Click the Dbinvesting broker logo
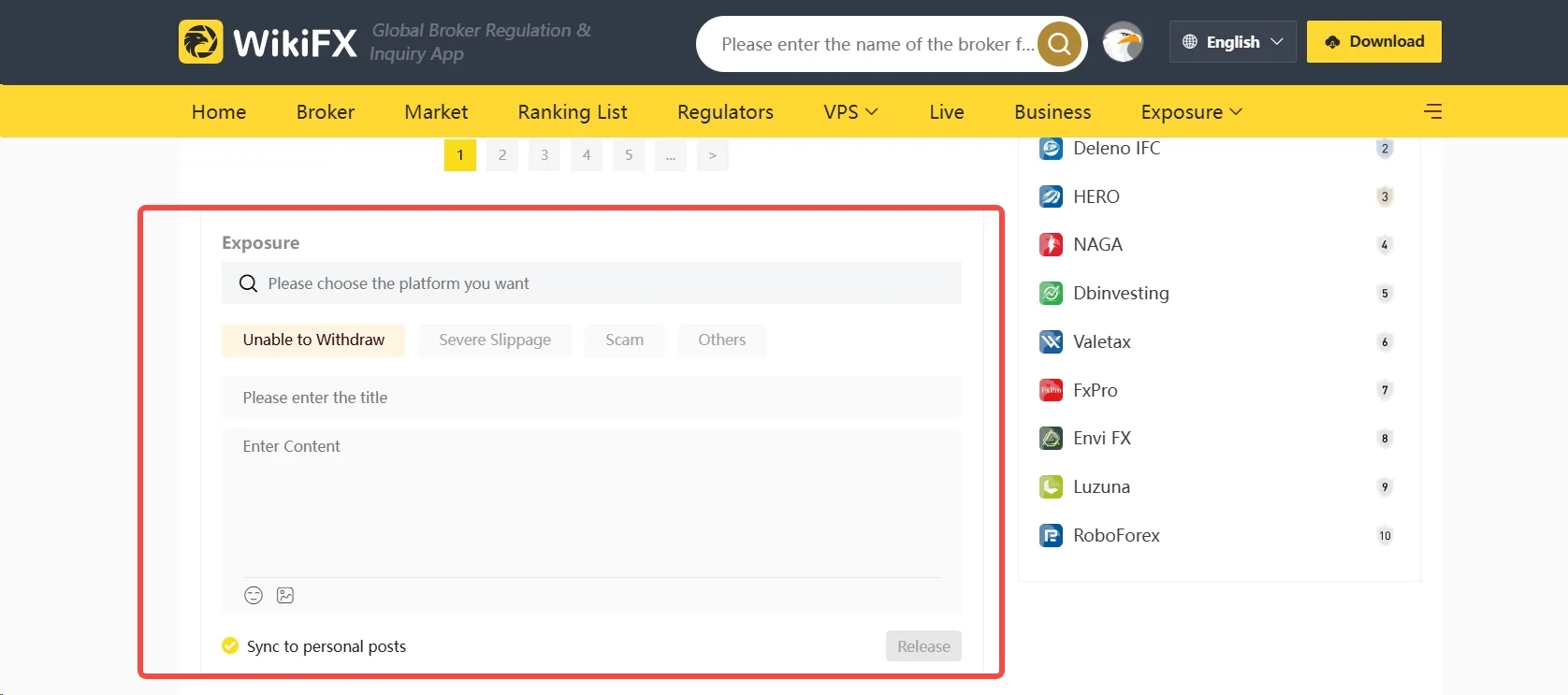 (x=1052, y=293)
